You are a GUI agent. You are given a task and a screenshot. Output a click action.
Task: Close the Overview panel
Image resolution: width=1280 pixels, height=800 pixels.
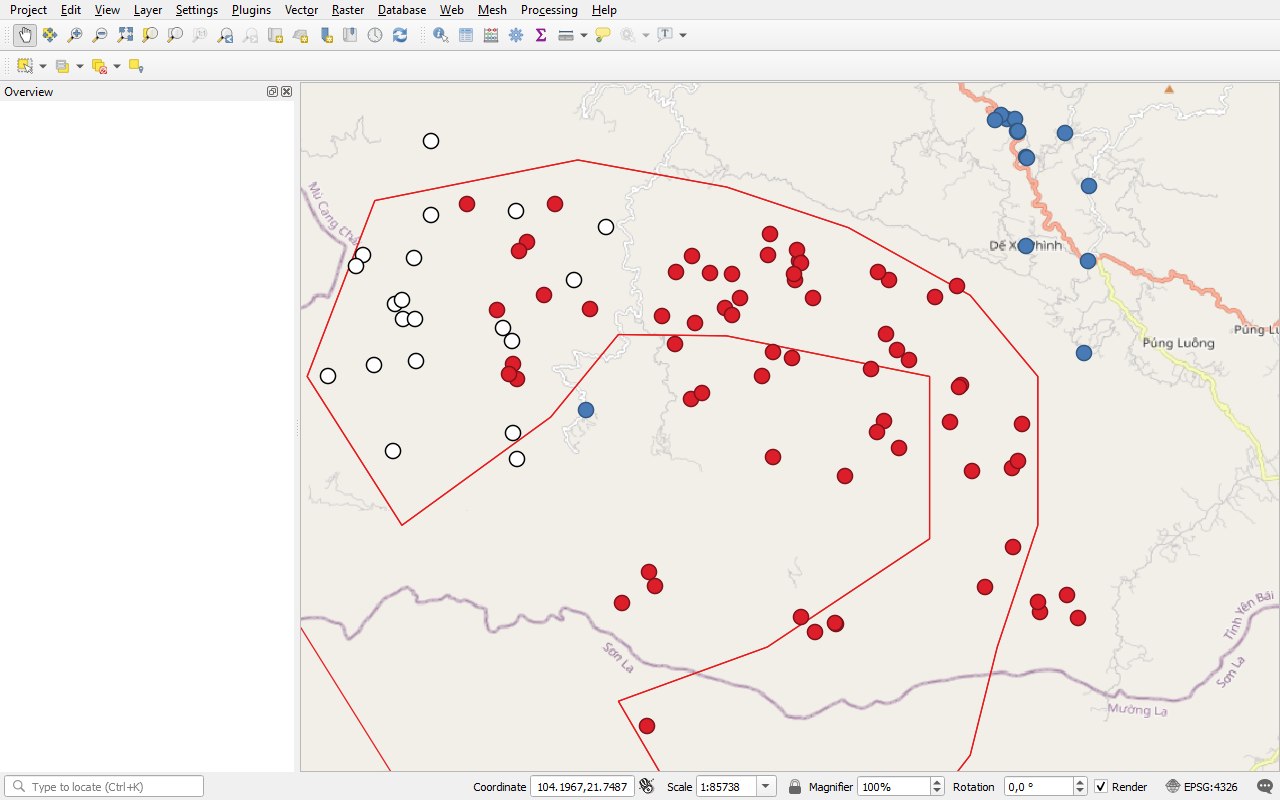click(287, 91)
